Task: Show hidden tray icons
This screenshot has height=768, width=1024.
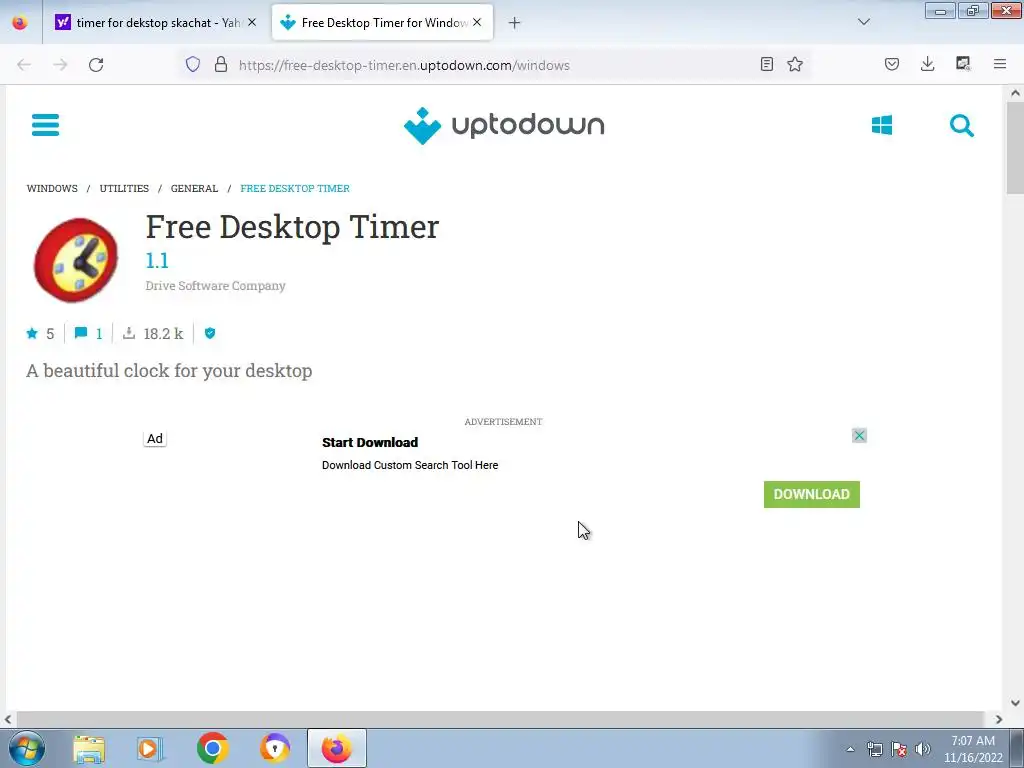Action: pyautogui.click(x=850, y=749)
